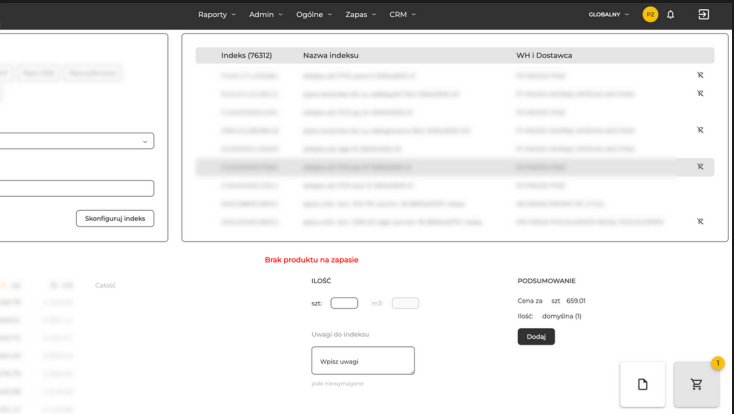Click the cart-off icon in last table row
The width and height of the screenshot is (734, 414).
(x=700, y=222)
